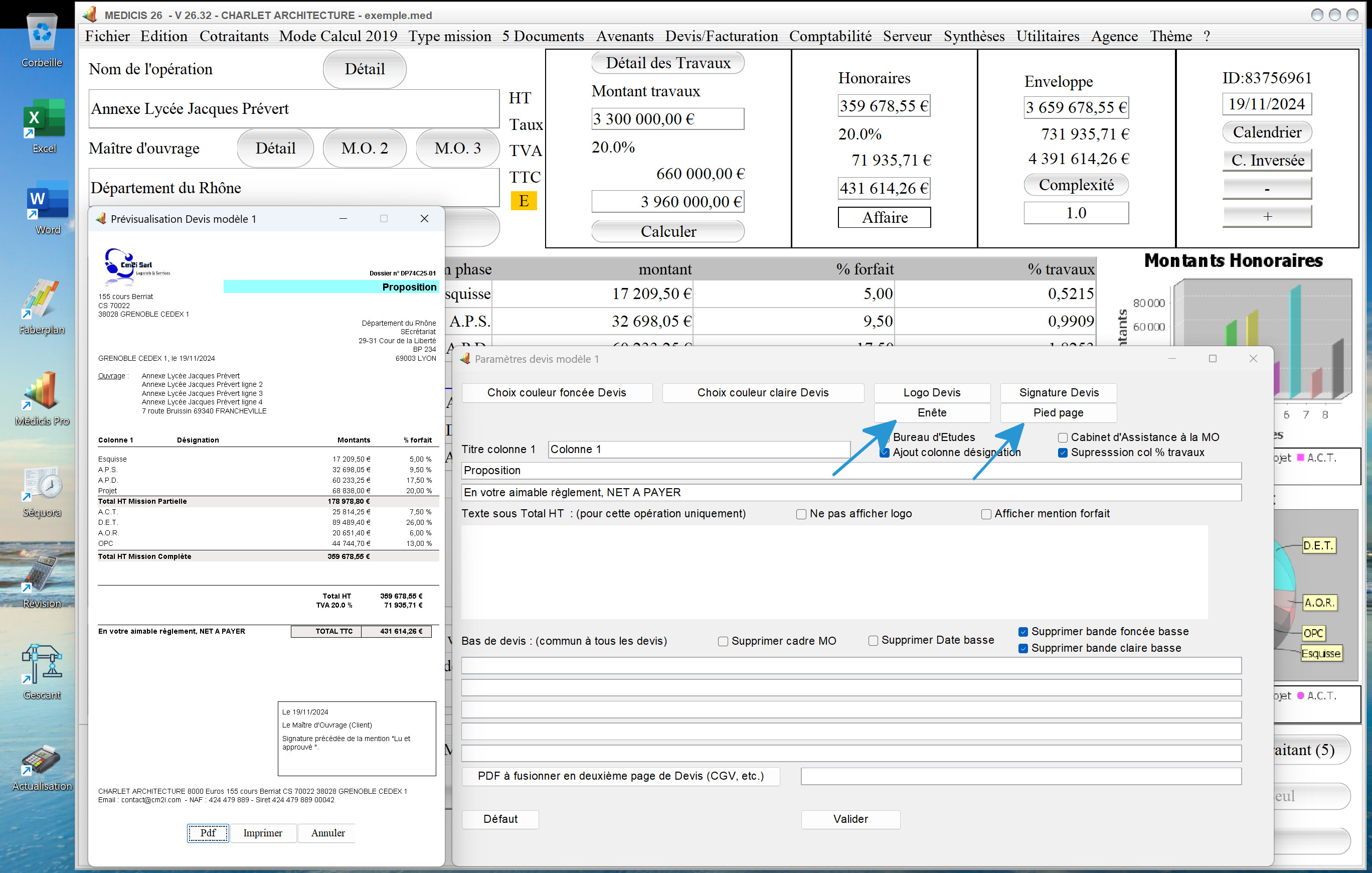Click Prévisualisation Devis window title icon
This screenshot has width=1372, height=873.
coord(101,219)
